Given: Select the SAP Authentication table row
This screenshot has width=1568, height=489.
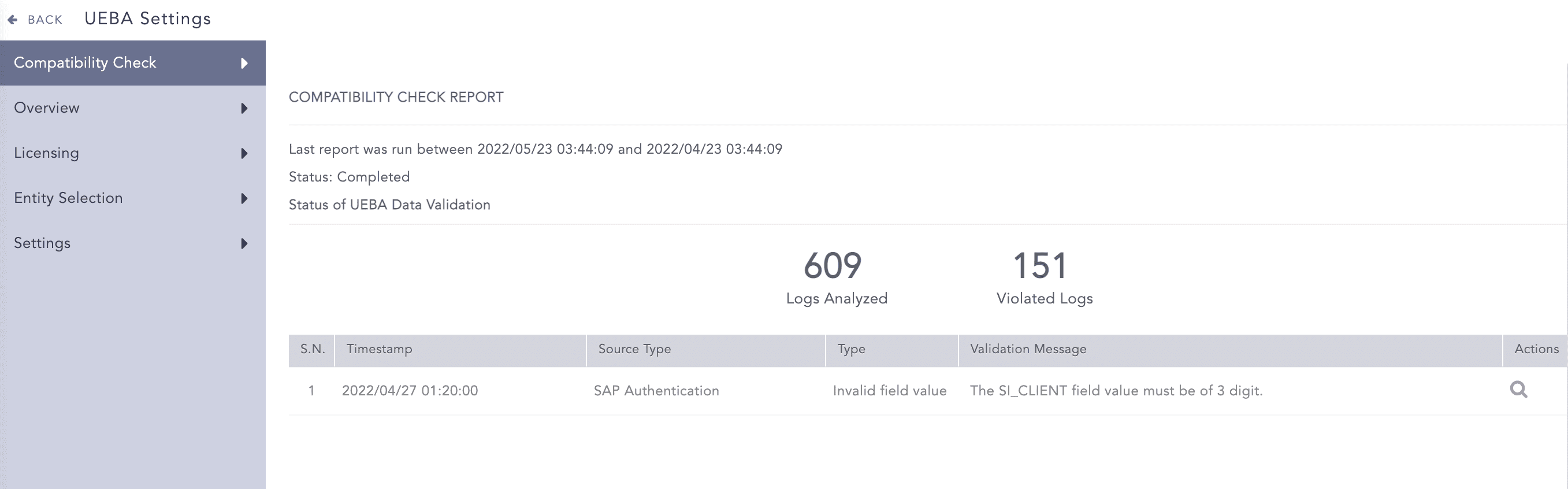Looking at the screenshot, I should tap(656, 391).
